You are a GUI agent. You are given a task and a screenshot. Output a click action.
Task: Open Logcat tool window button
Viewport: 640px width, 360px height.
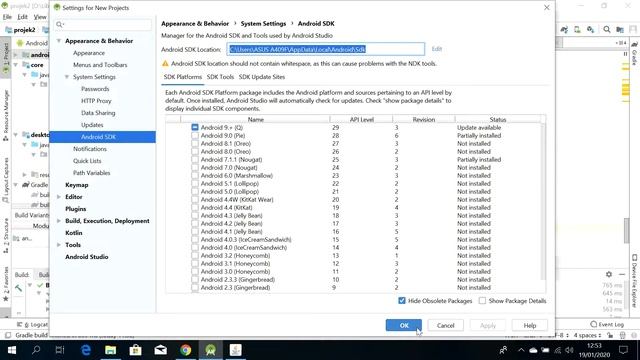[32, 324]
